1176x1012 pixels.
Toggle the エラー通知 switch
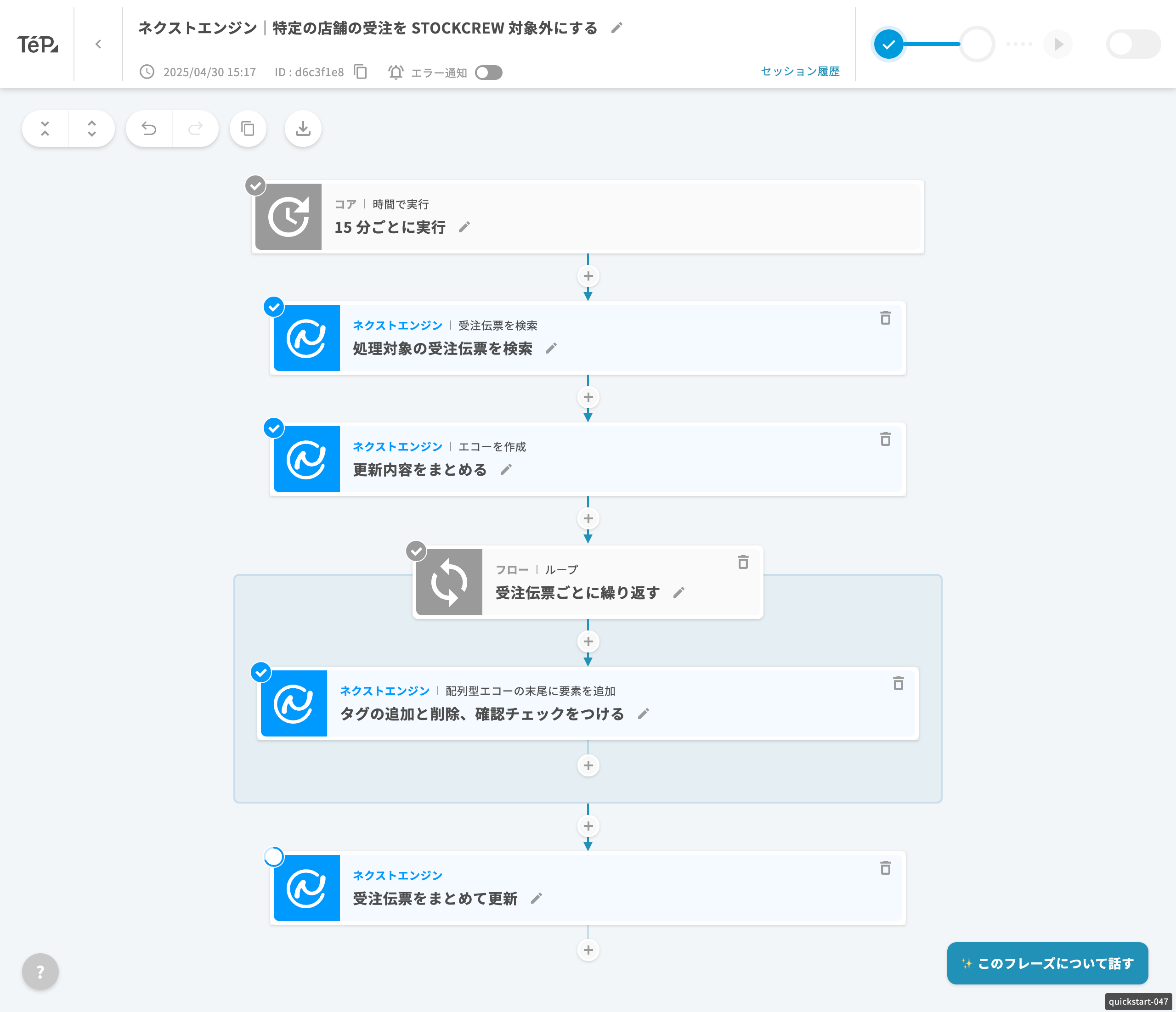pyautogui.click(x=489, y=72)
